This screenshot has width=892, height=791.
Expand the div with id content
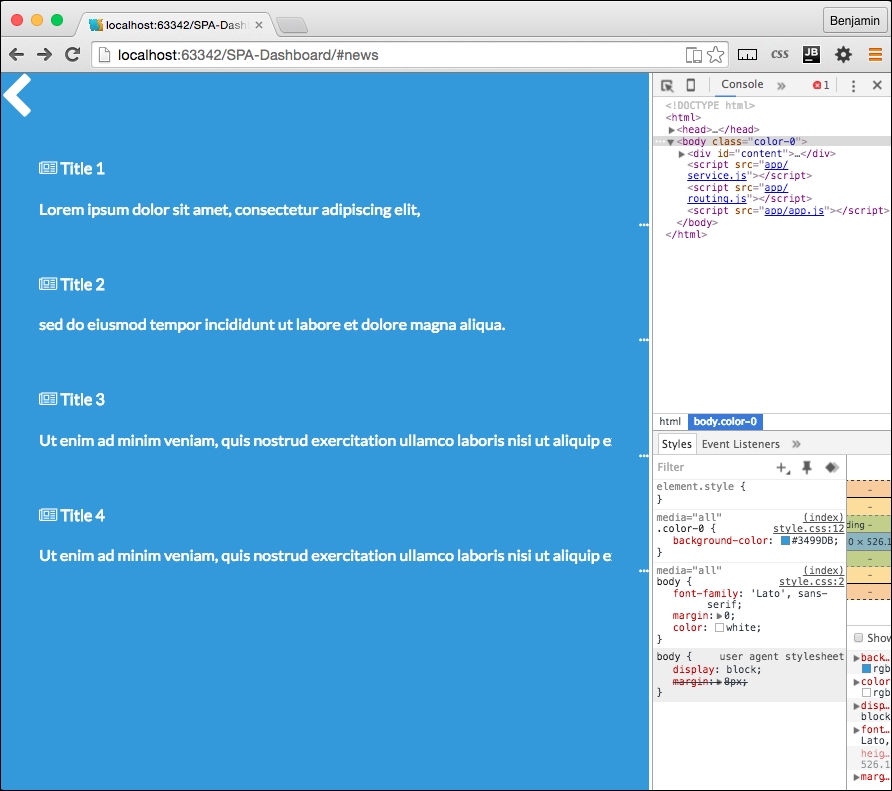pyautogui.click(x=680, y=153)
